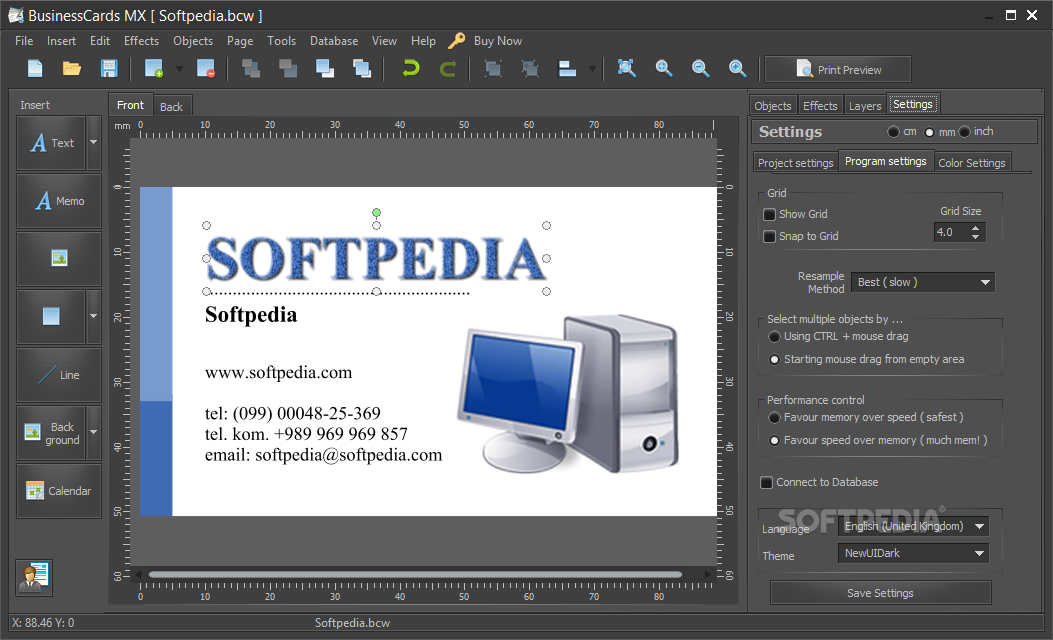Select Favour memory over speed option
Image resolution: width=1053 pixels, height=640 pixels.
tap(774, 418)
